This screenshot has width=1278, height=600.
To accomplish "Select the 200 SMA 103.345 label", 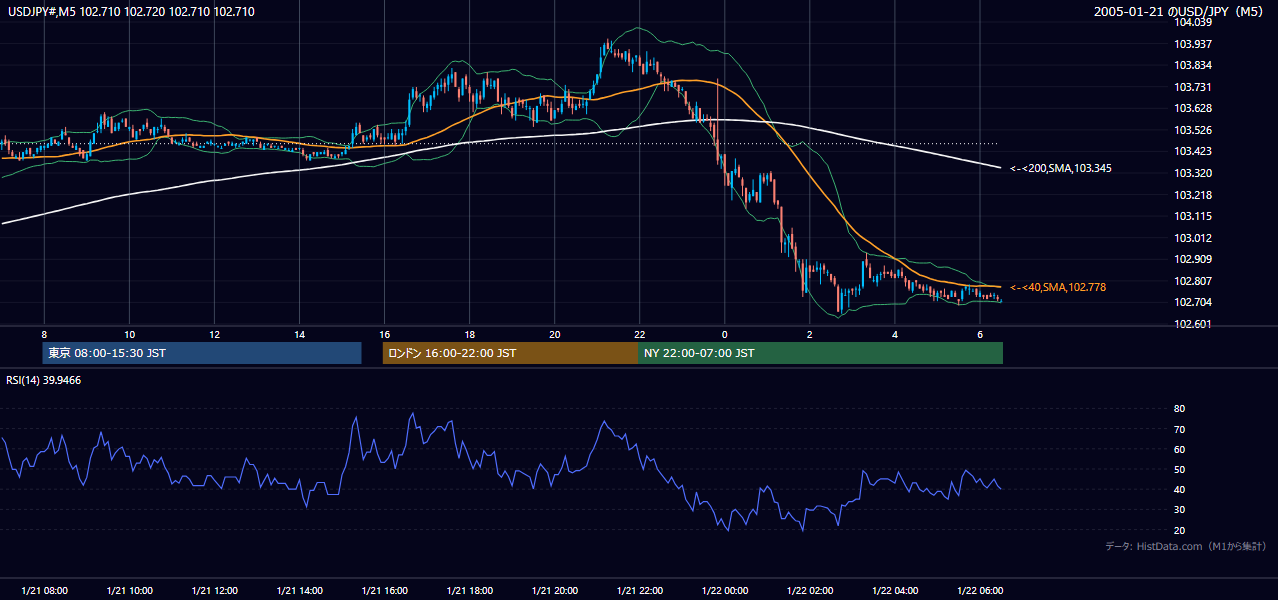I will coord(1061,168).
